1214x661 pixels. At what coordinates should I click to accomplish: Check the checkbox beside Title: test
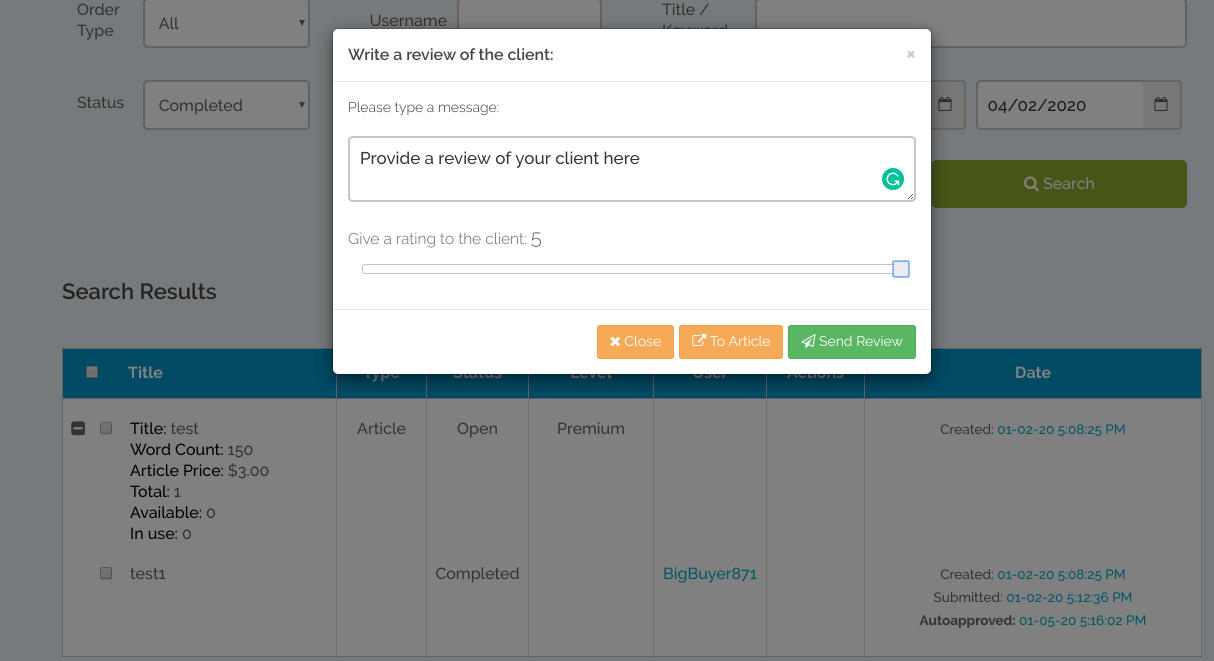(x=106, y=428)
